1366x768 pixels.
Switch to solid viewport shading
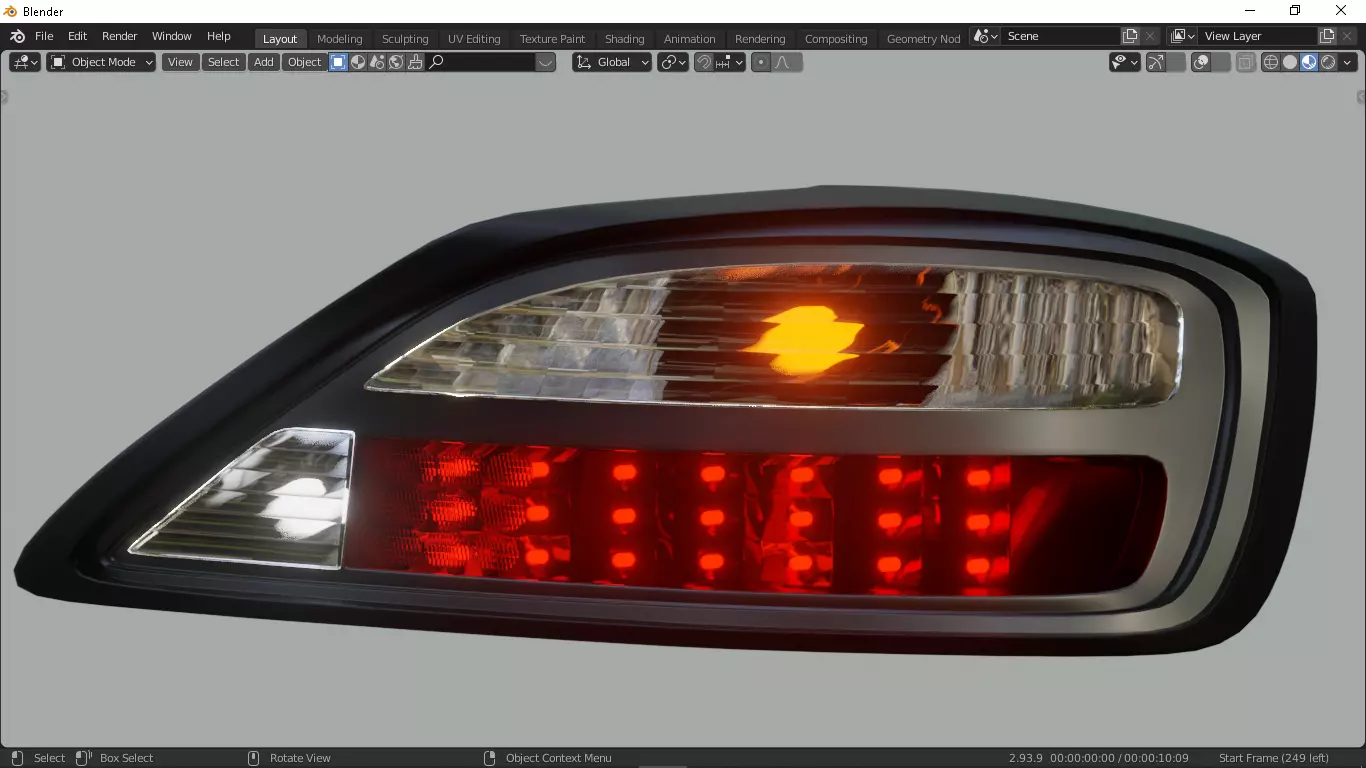pyautogui.click(x=1290, y=62)
